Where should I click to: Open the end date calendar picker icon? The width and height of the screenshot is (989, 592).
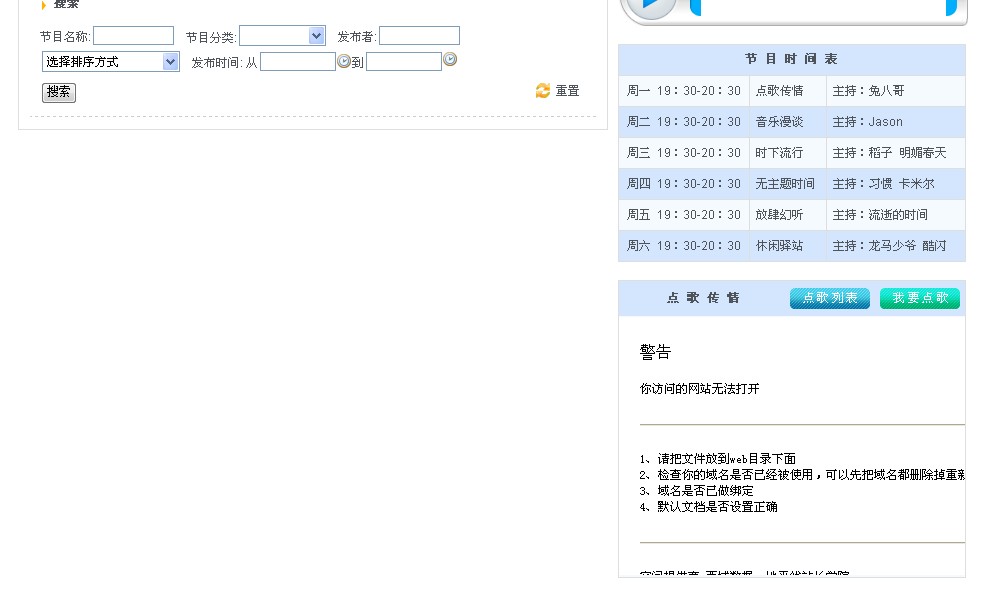coord(450,59)
